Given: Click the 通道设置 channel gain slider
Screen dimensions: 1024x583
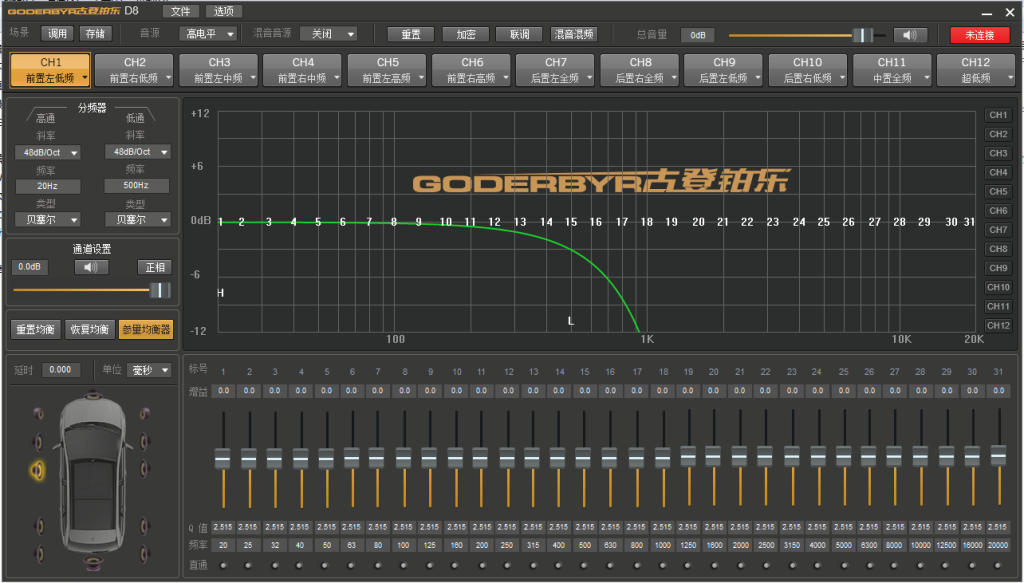Looking at the screenshot, I should tap(91, 290).
